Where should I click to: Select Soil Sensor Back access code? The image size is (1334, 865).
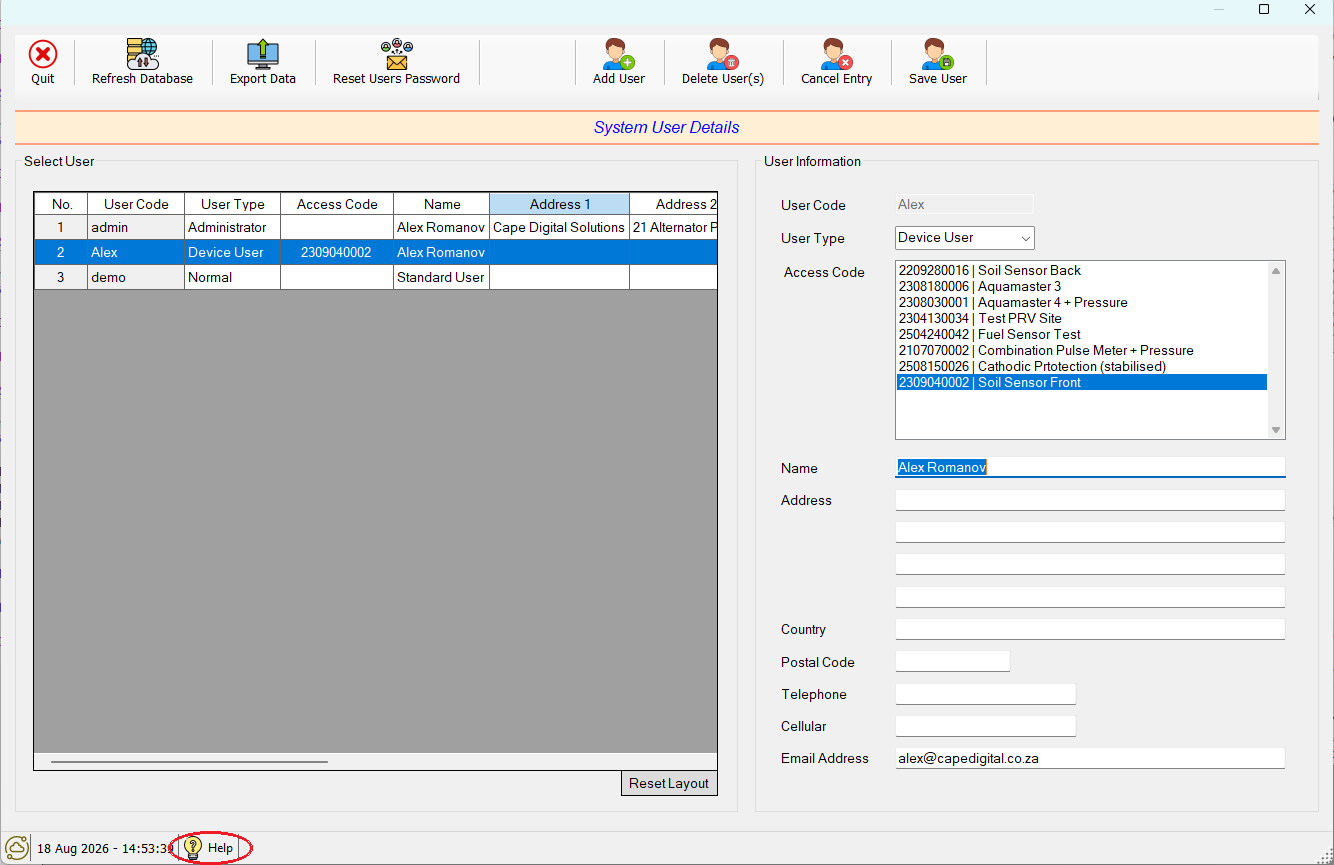[x=1082, y=270]
